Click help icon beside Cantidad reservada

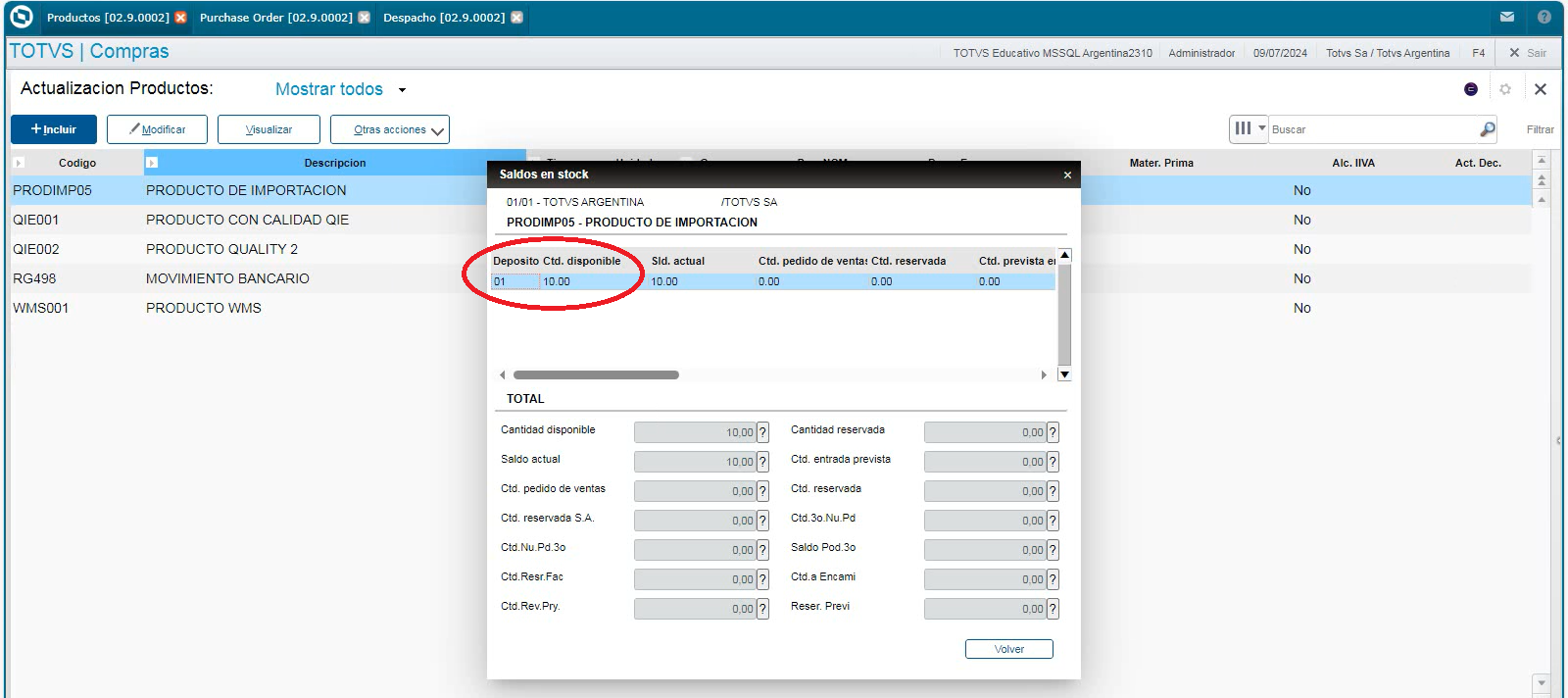1053,432
